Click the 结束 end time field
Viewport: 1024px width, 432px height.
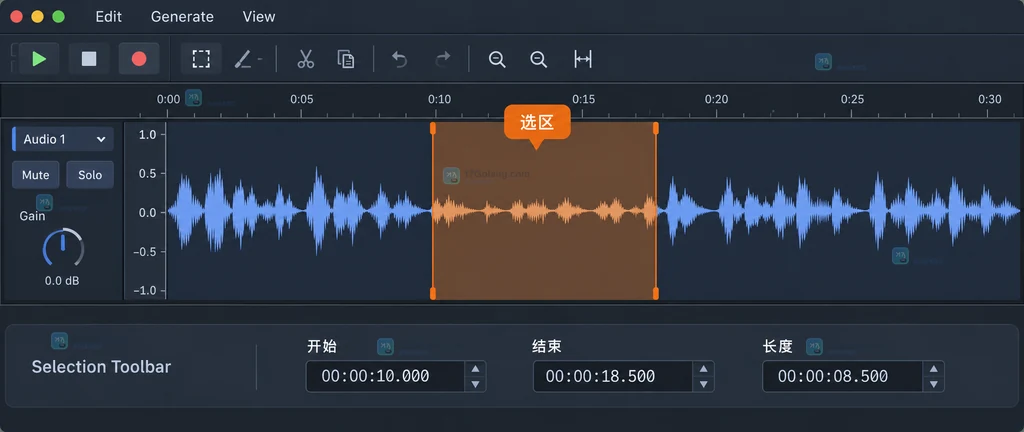coord(613,377)
